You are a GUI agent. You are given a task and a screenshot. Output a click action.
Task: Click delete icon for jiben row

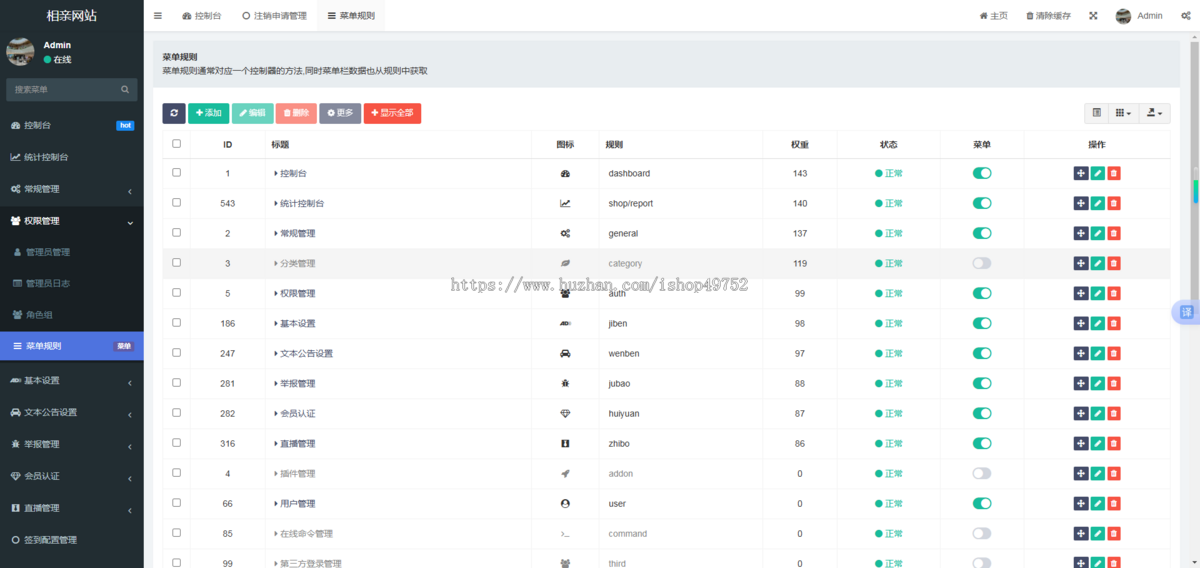(1114, 323)
